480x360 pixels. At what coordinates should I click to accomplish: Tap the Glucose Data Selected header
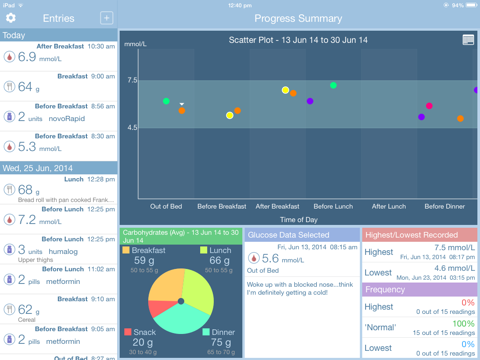302,235
